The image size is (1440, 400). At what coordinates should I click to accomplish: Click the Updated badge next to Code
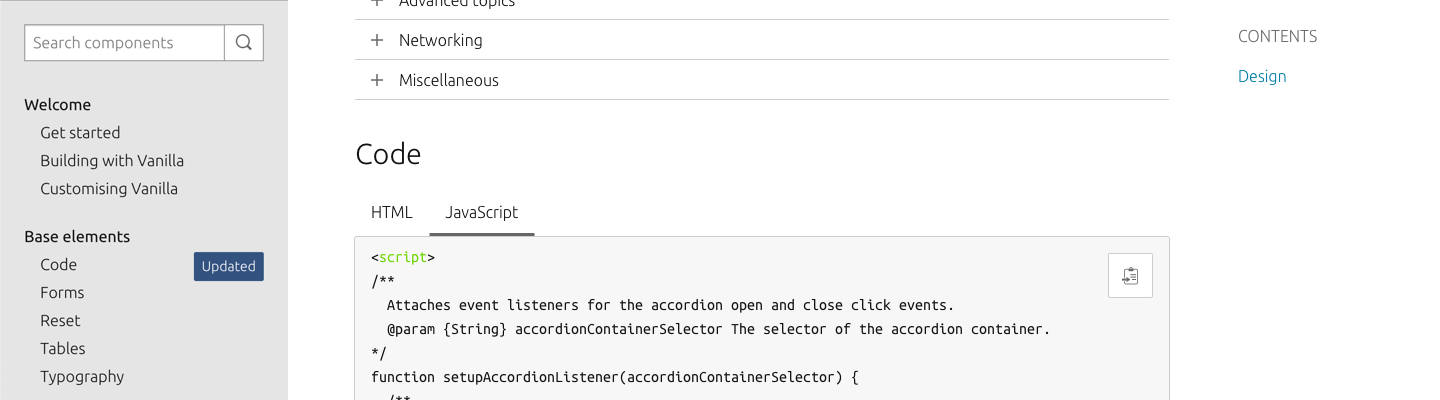228,266
